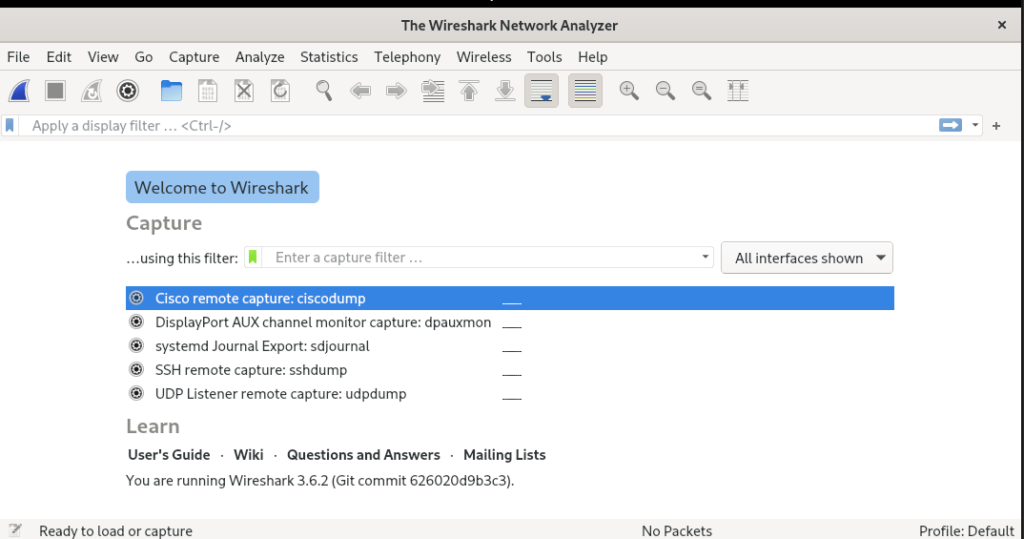Open settings gear for sdjournal interface
Image resolution: width=1024 pixels, height=539 pixels.
tap(136, 346)
